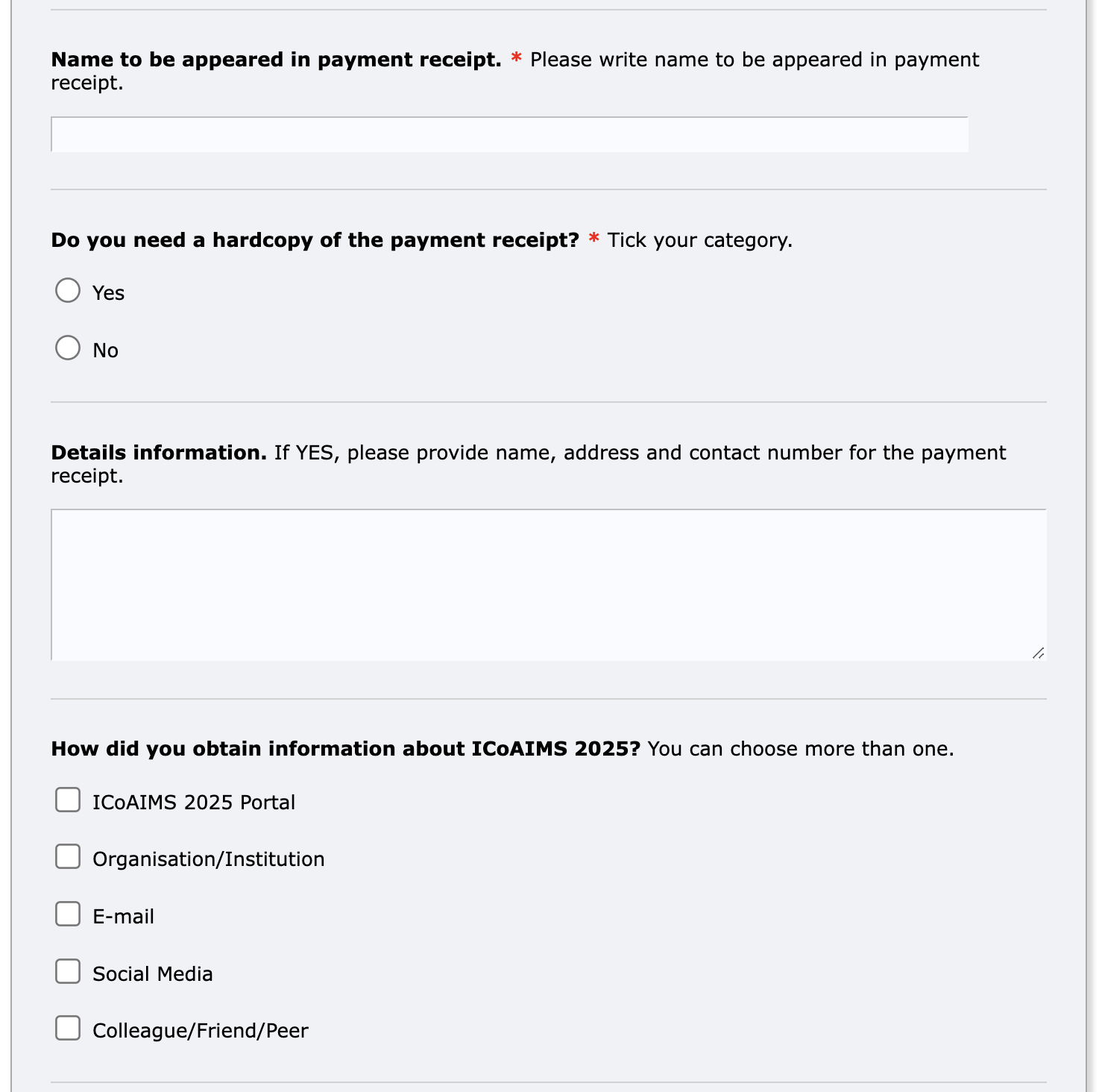Viewport: 1099px width, 1092px height.
Task: Check the Colleague/Friend/Peer checkbox
Action: tap(68, 1028)
